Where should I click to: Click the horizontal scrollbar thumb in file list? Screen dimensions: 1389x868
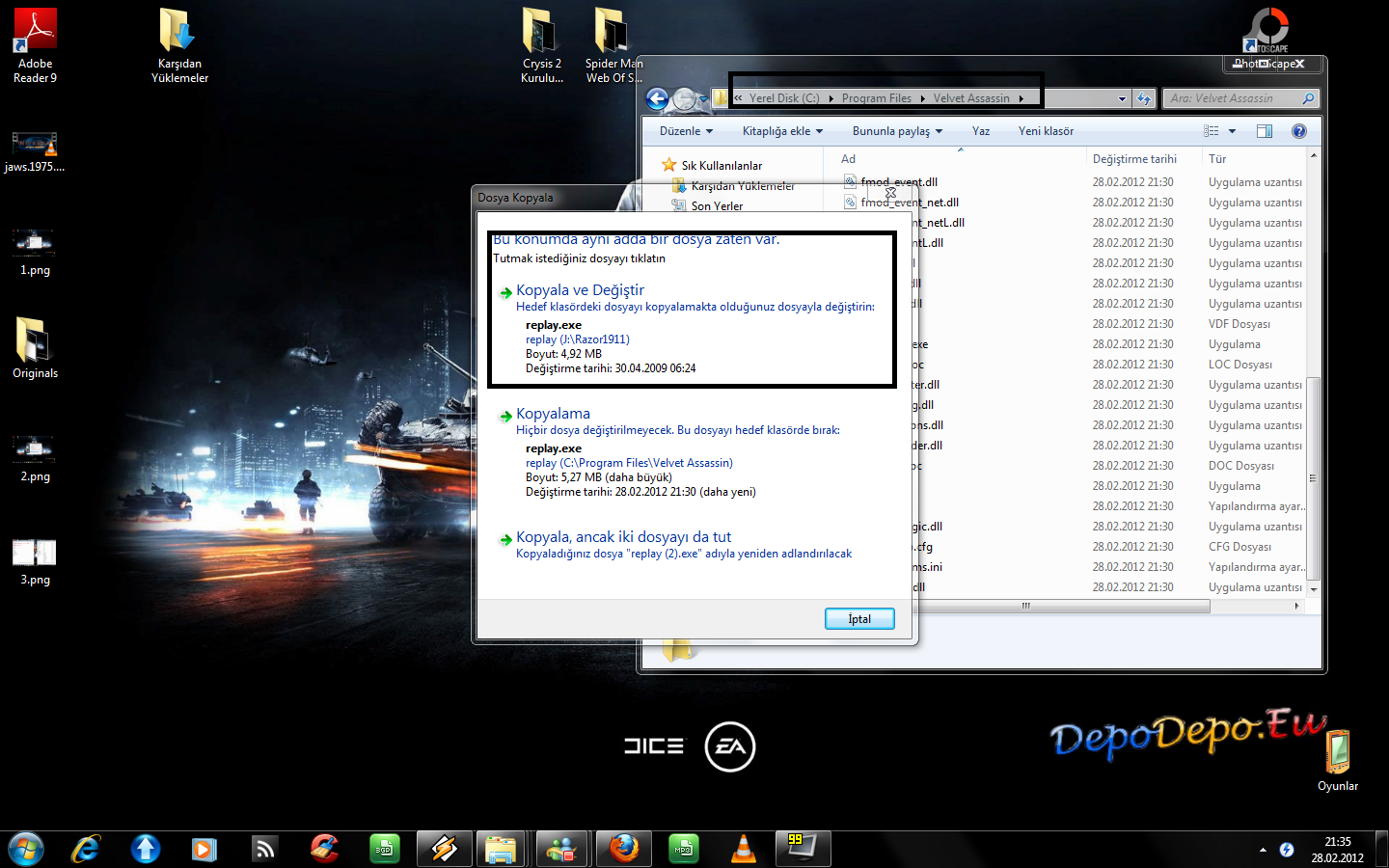1025,606
